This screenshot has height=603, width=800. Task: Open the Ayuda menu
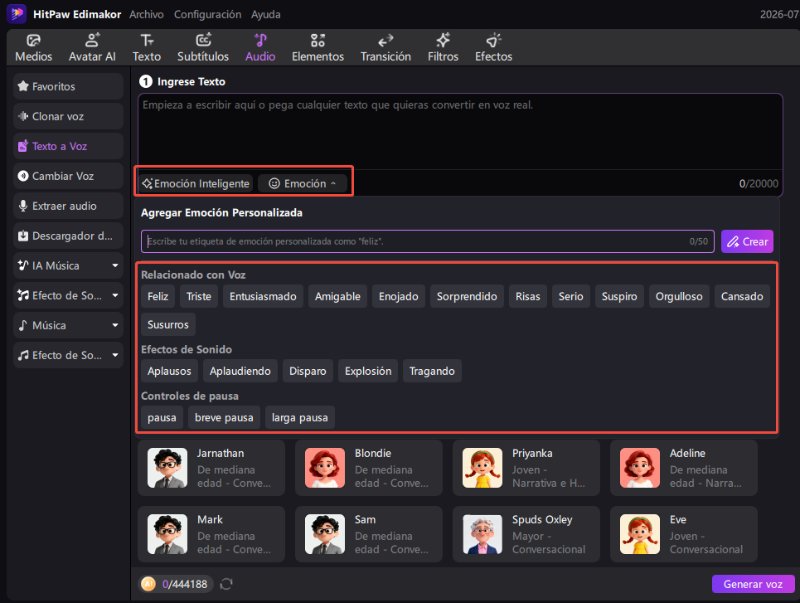(266, 14)
